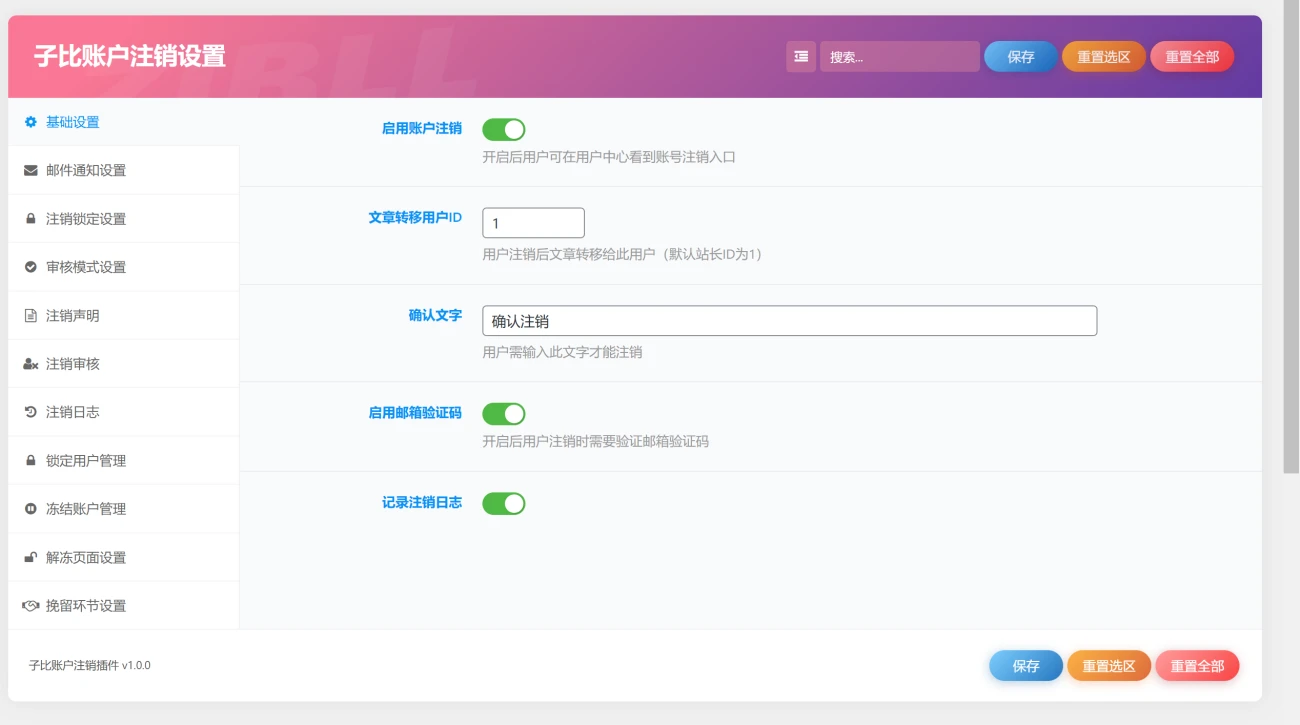Screen dimensions: 1300x725
Task: Click the eye icon for 挽留环节设置
Action: pos(30,605)
